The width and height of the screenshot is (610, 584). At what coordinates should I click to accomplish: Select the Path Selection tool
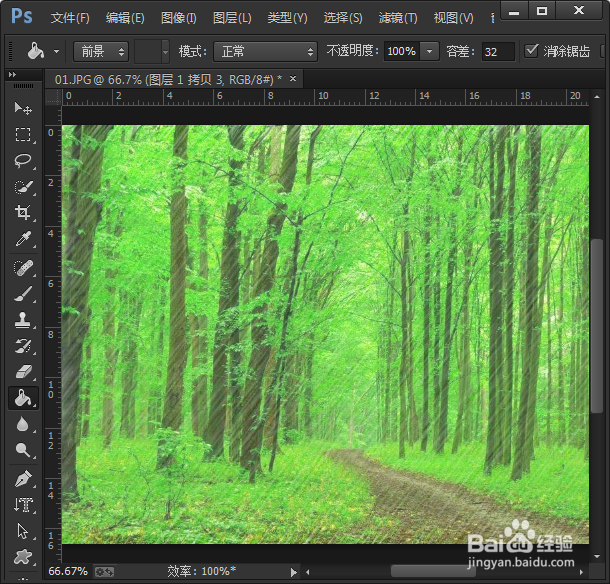tap(23, 531)
